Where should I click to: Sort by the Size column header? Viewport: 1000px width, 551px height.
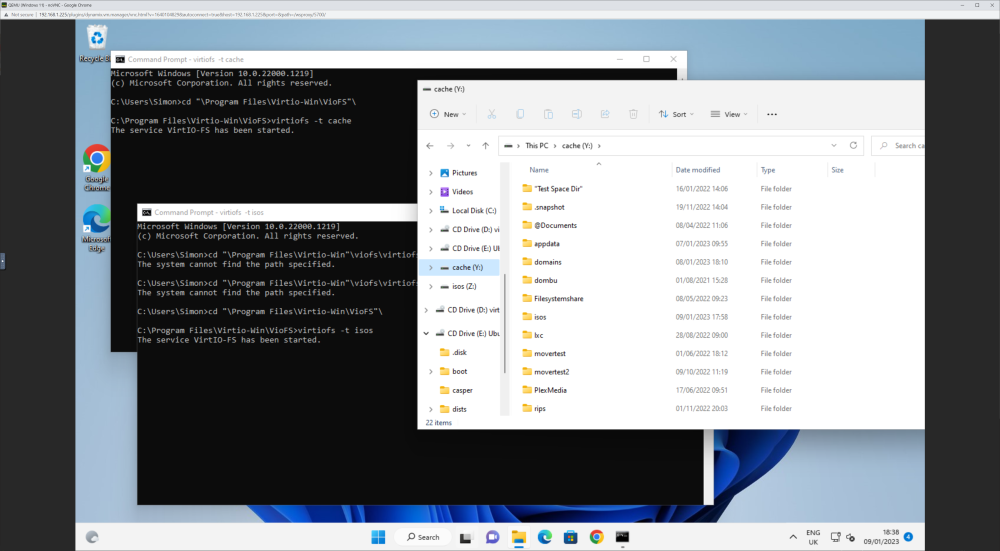click(837, 170)
